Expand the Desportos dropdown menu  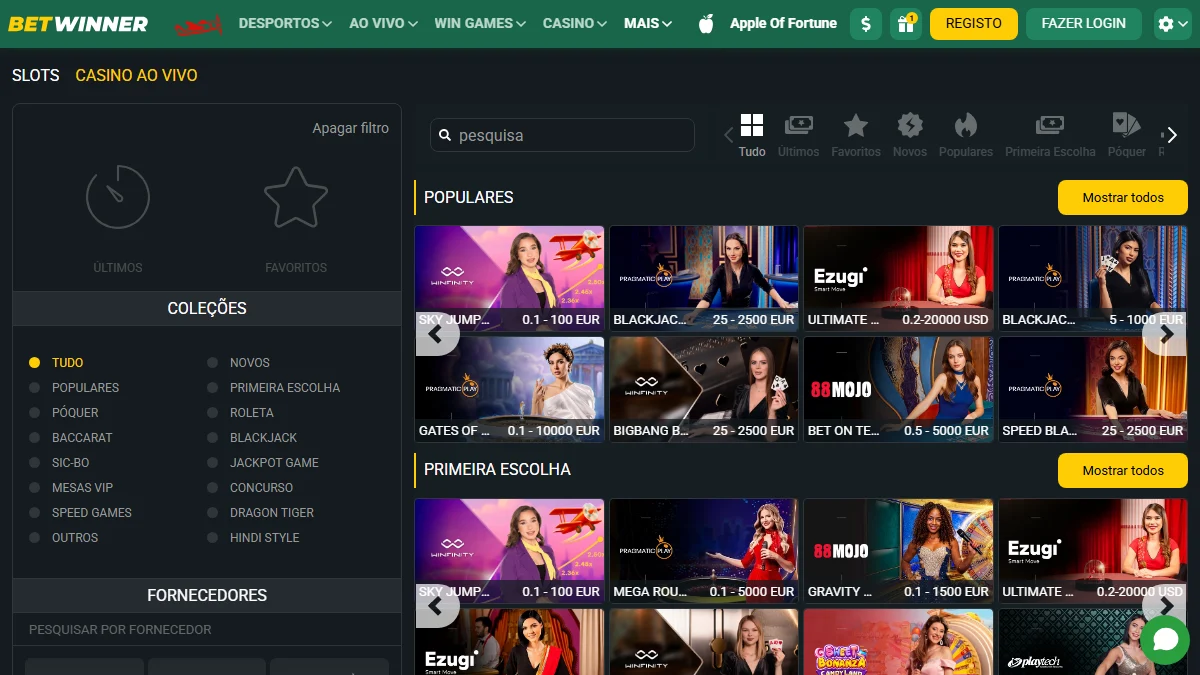click(x=285, y=23)
